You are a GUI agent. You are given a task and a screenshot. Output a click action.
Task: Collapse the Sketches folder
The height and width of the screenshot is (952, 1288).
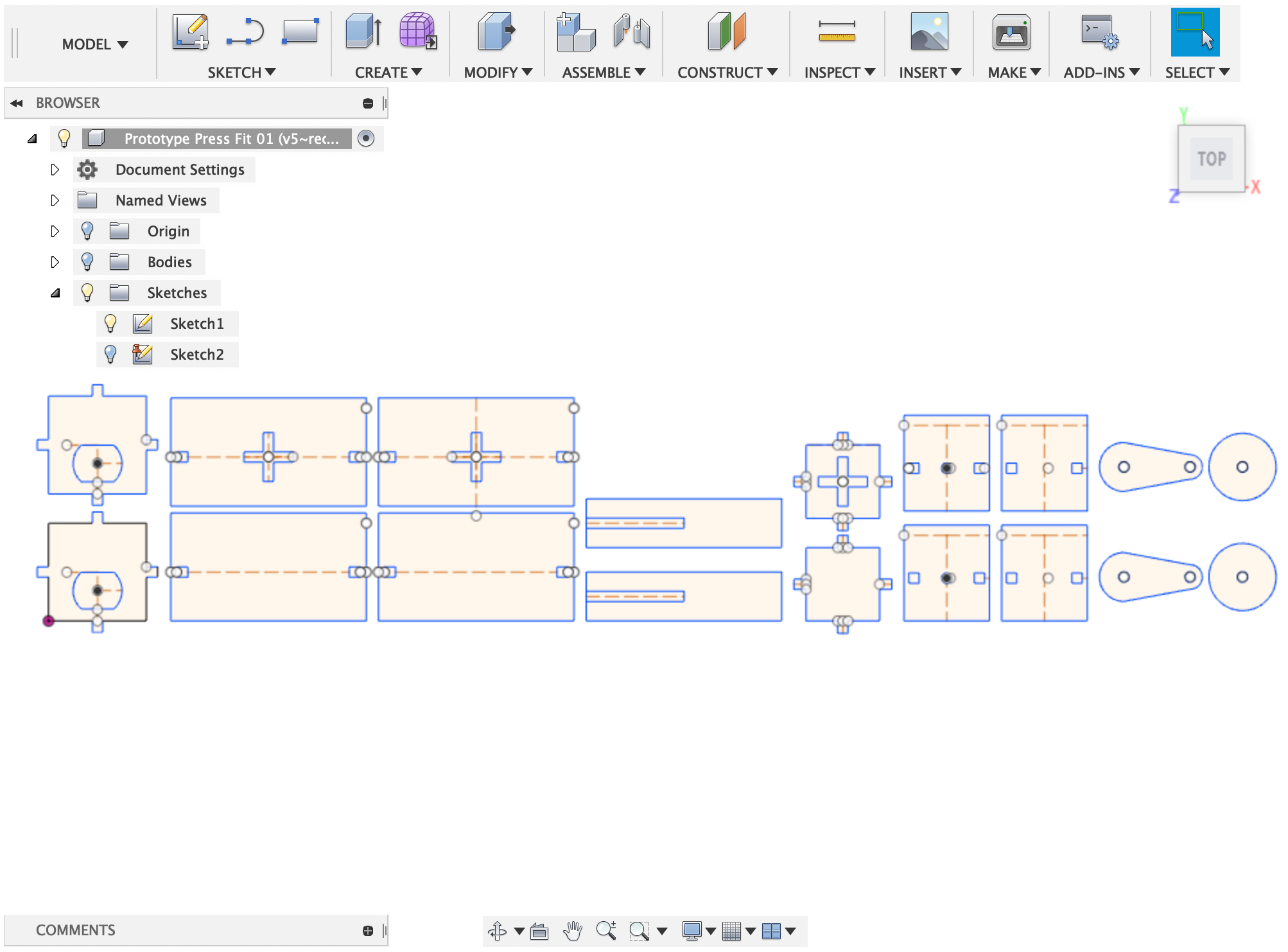[x=55, y=293]
